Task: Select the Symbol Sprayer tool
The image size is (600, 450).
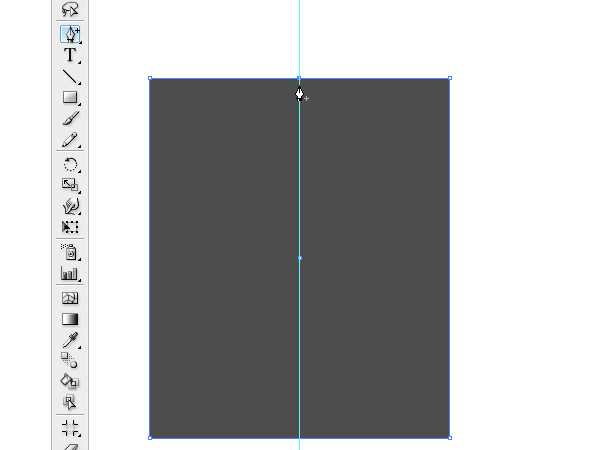Action: click(70, 252)
